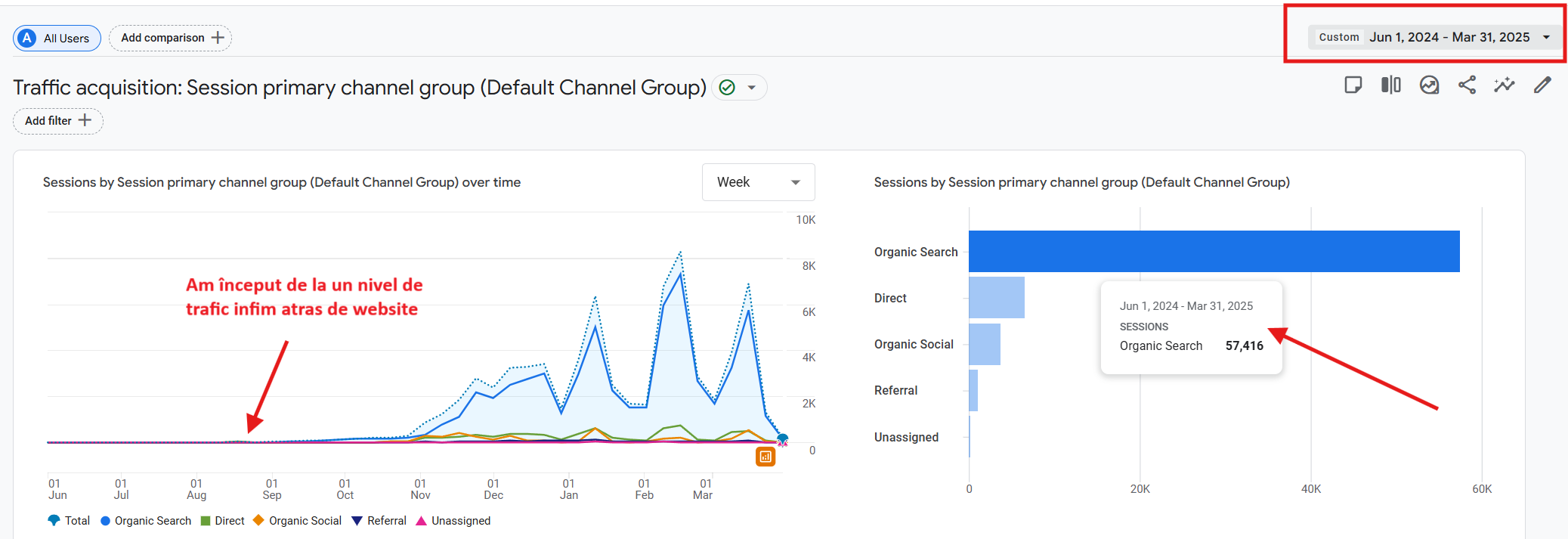The image size is (1568, 539).
Task: Click the Add comparison button
Action: coord(170,38)
